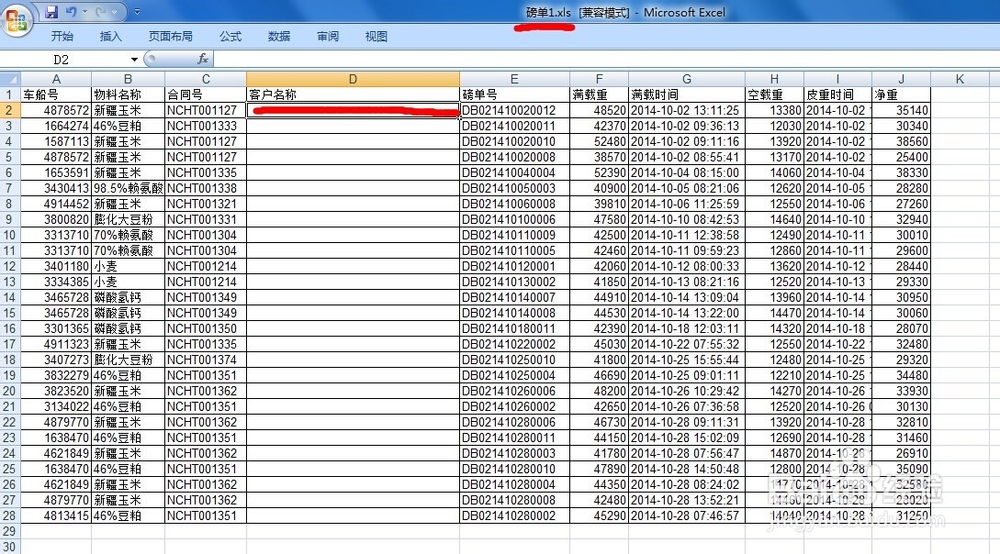Save the workbook with the floppy disk icon
The image size is (1000, 554).
(x=52, y=11)
